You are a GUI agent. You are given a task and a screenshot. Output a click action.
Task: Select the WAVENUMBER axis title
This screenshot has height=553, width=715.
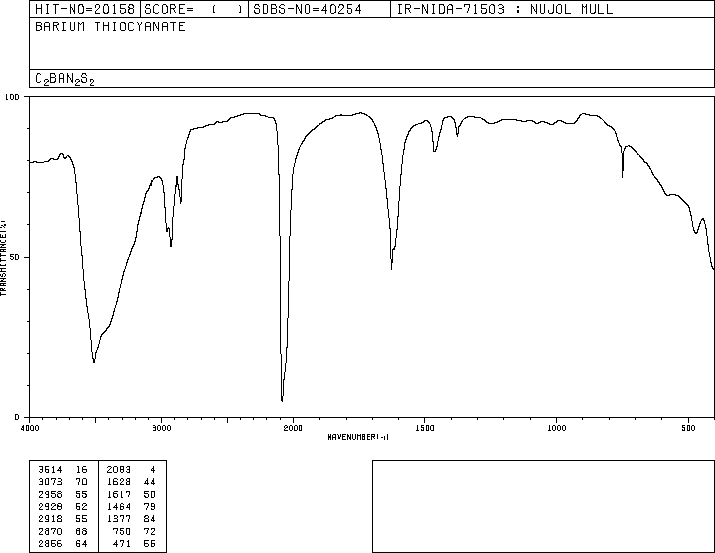(358, 437)
